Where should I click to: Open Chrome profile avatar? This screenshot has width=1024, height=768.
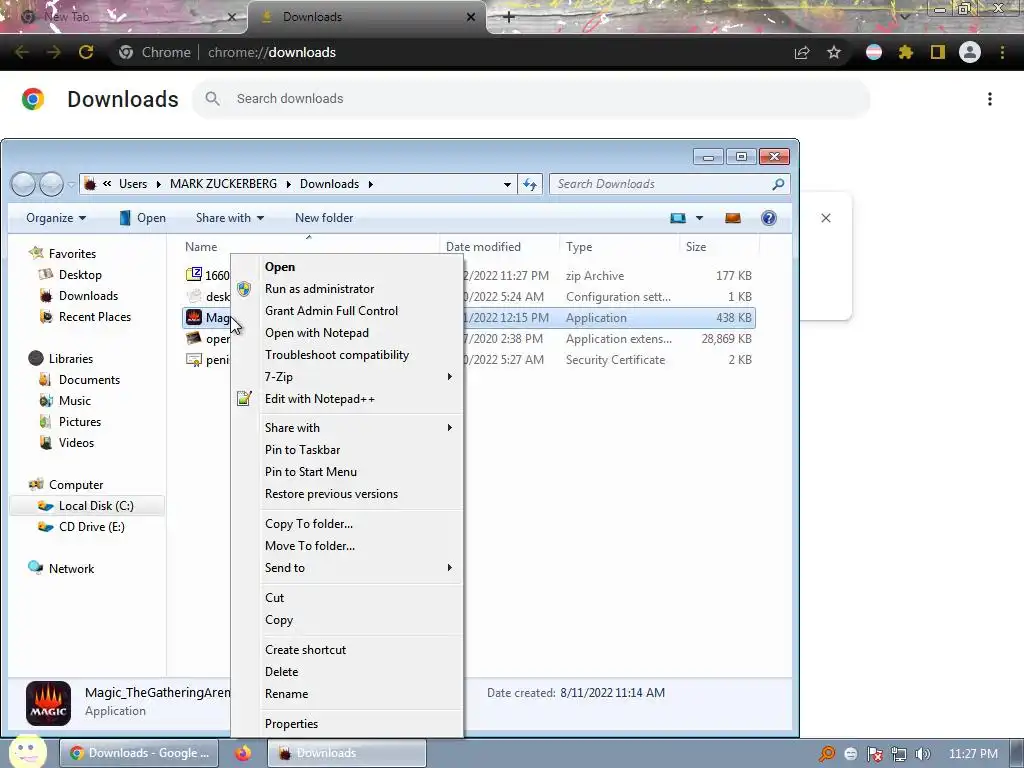coord(970,52)
